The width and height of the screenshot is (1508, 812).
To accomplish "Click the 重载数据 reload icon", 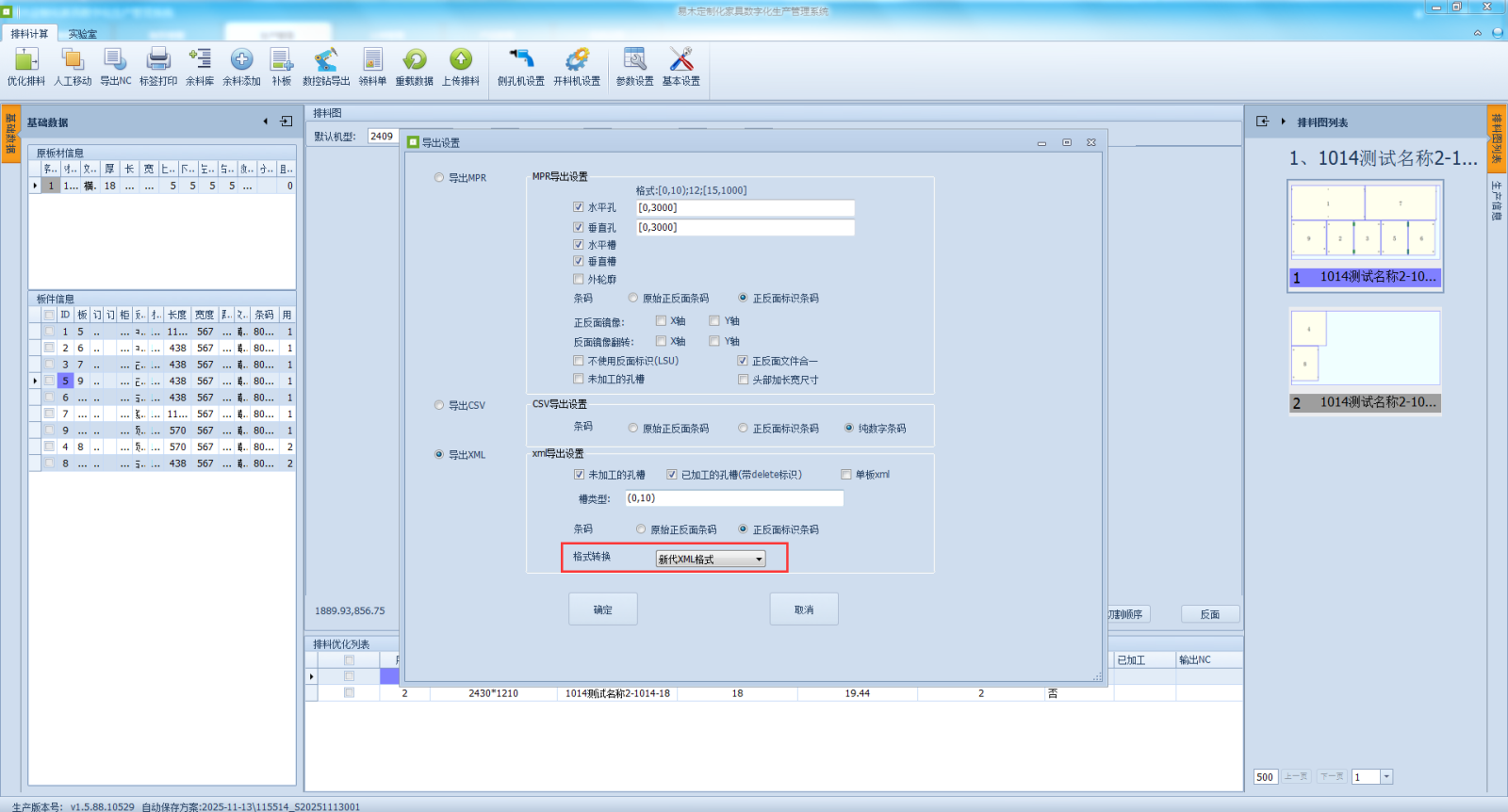I will coord(414,61).
